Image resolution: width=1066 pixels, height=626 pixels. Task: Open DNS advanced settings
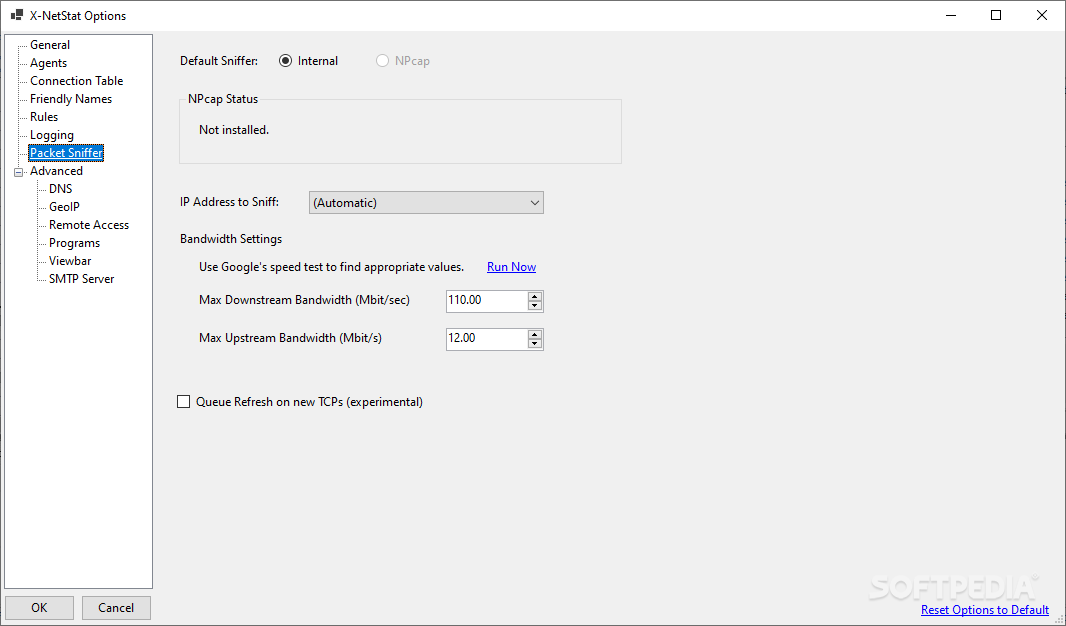[60, 189]
